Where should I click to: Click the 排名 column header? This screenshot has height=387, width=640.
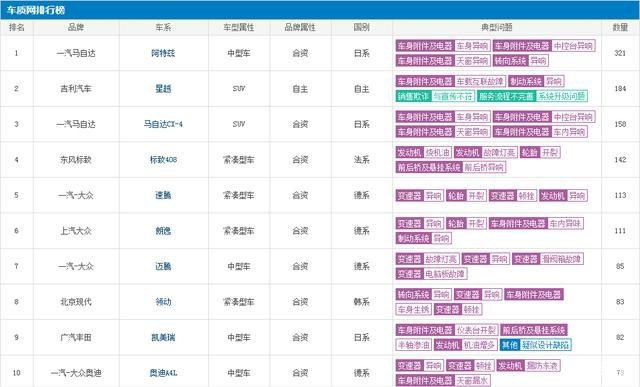[x=17, y=27]
